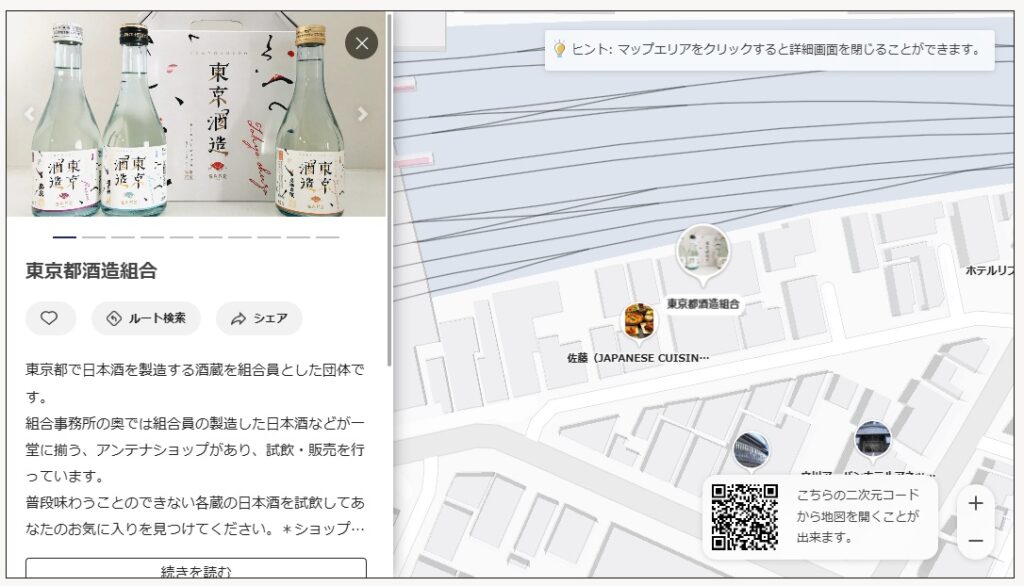The width and height of the screenshot is (1024, 586).
Task: Zoom in on the map
Action: tap(976, 504)
